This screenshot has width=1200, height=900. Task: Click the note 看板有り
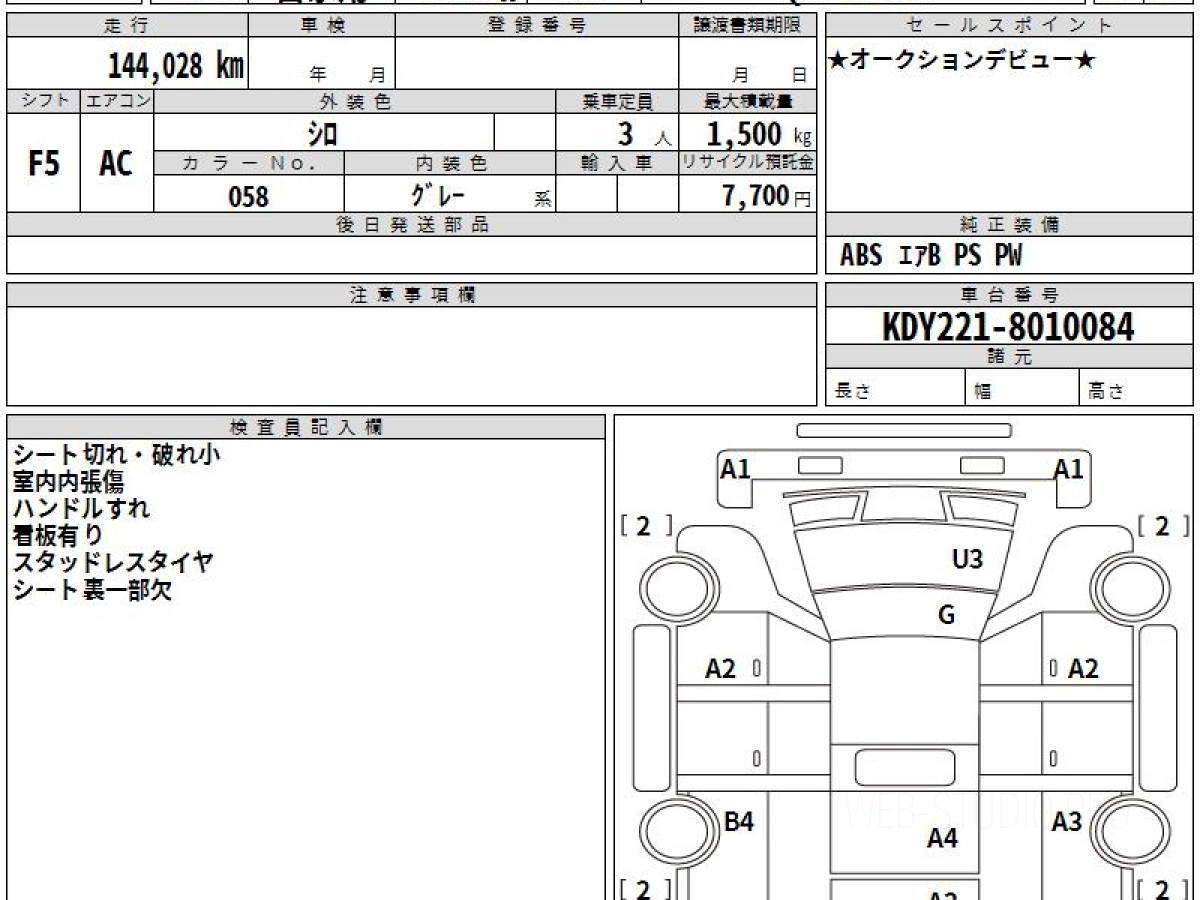[58, 536]
